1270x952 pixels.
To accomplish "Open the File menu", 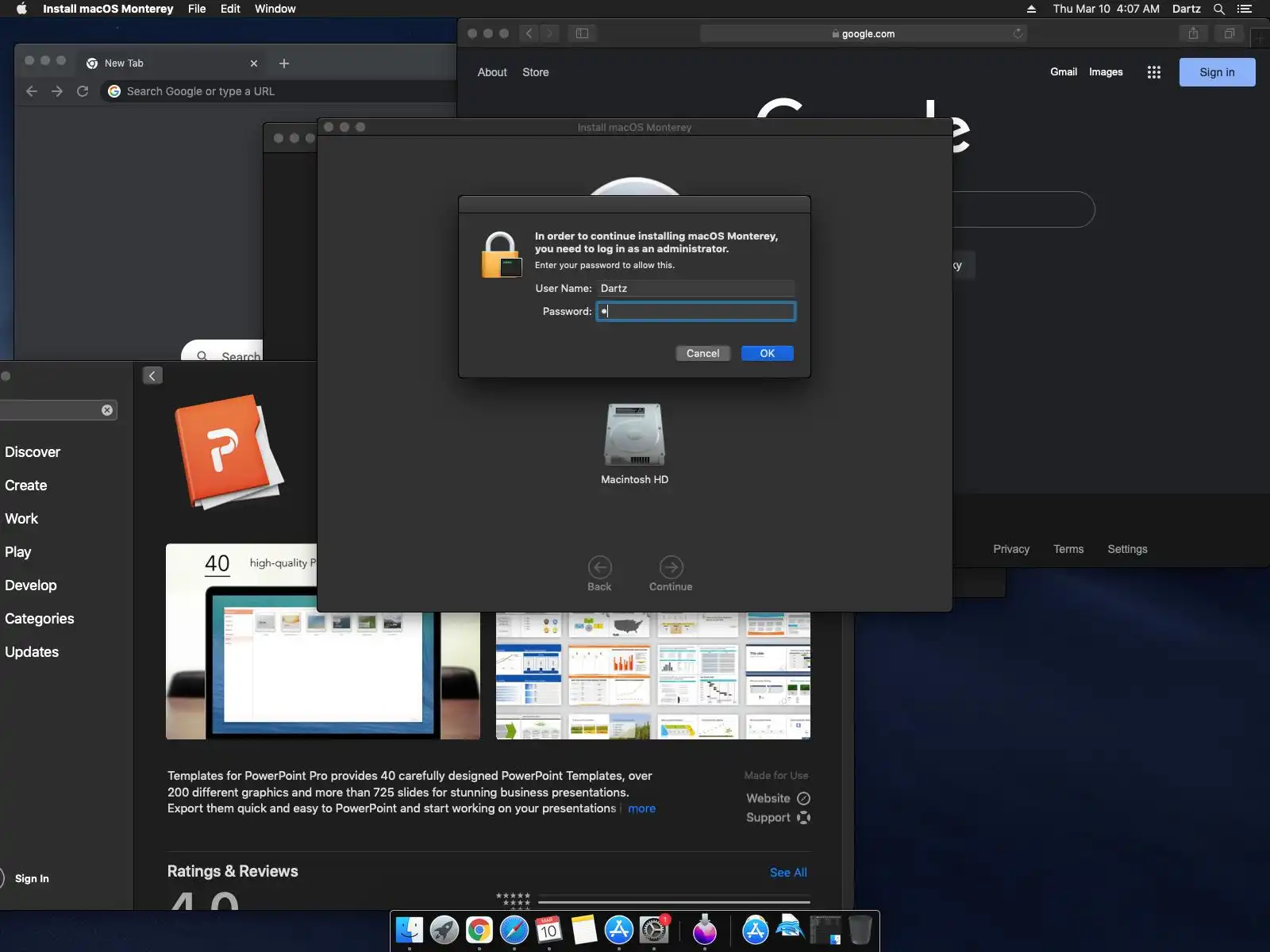I will coord(197,9).
